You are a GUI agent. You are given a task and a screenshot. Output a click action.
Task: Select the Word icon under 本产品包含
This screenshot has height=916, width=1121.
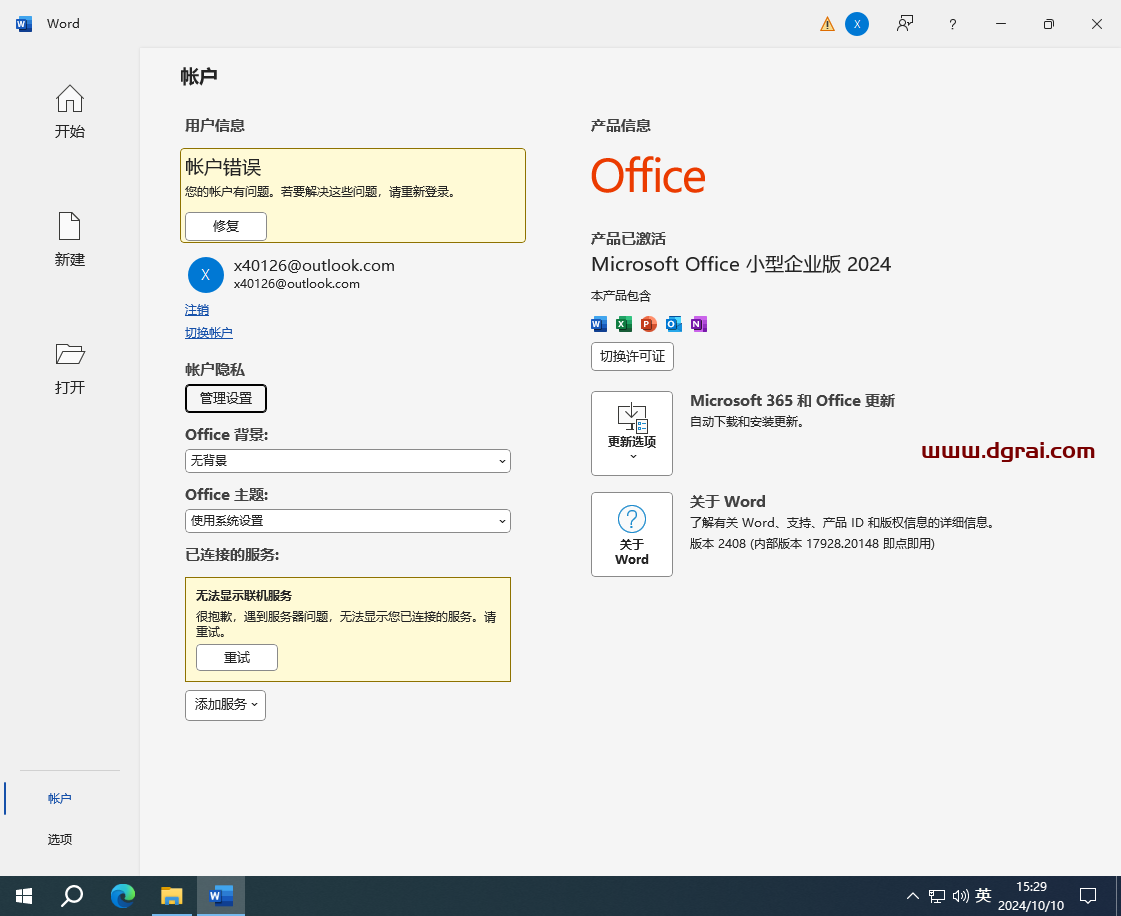click(598, 324)
